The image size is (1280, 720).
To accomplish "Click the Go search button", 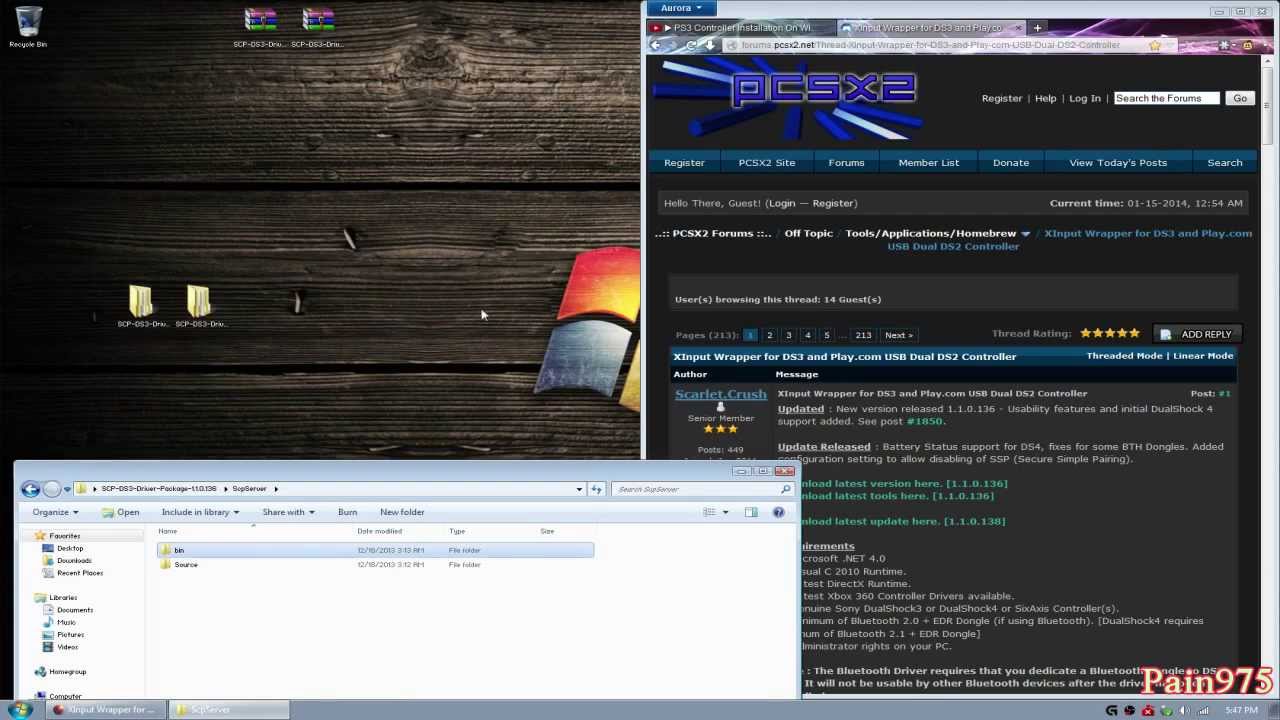I will [1240, 98].
